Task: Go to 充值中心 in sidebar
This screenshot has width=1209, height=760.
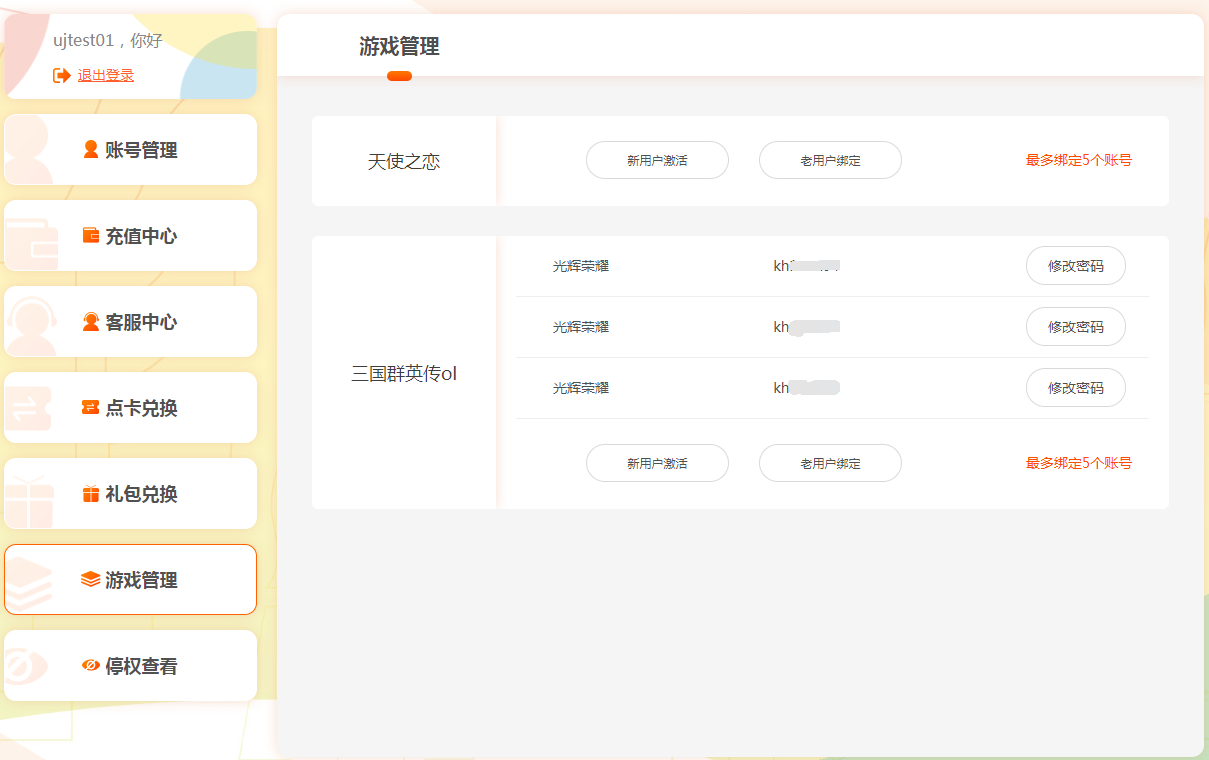Action: click(x=140, y=236)
